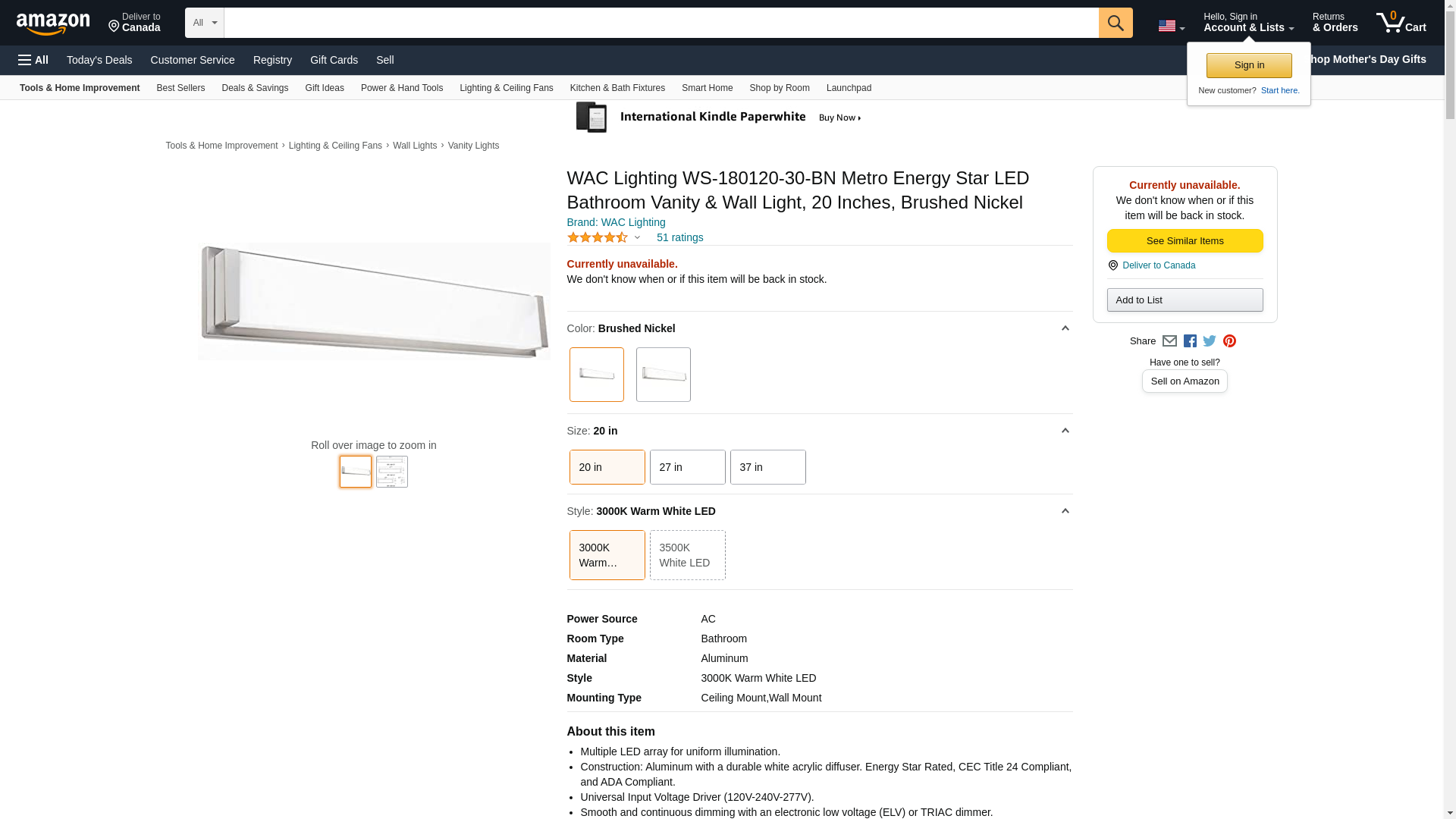1456x819 pixels.
Task: Open the country flag language dropdown
Action: pyautogui.click(x=1171, y=26)
